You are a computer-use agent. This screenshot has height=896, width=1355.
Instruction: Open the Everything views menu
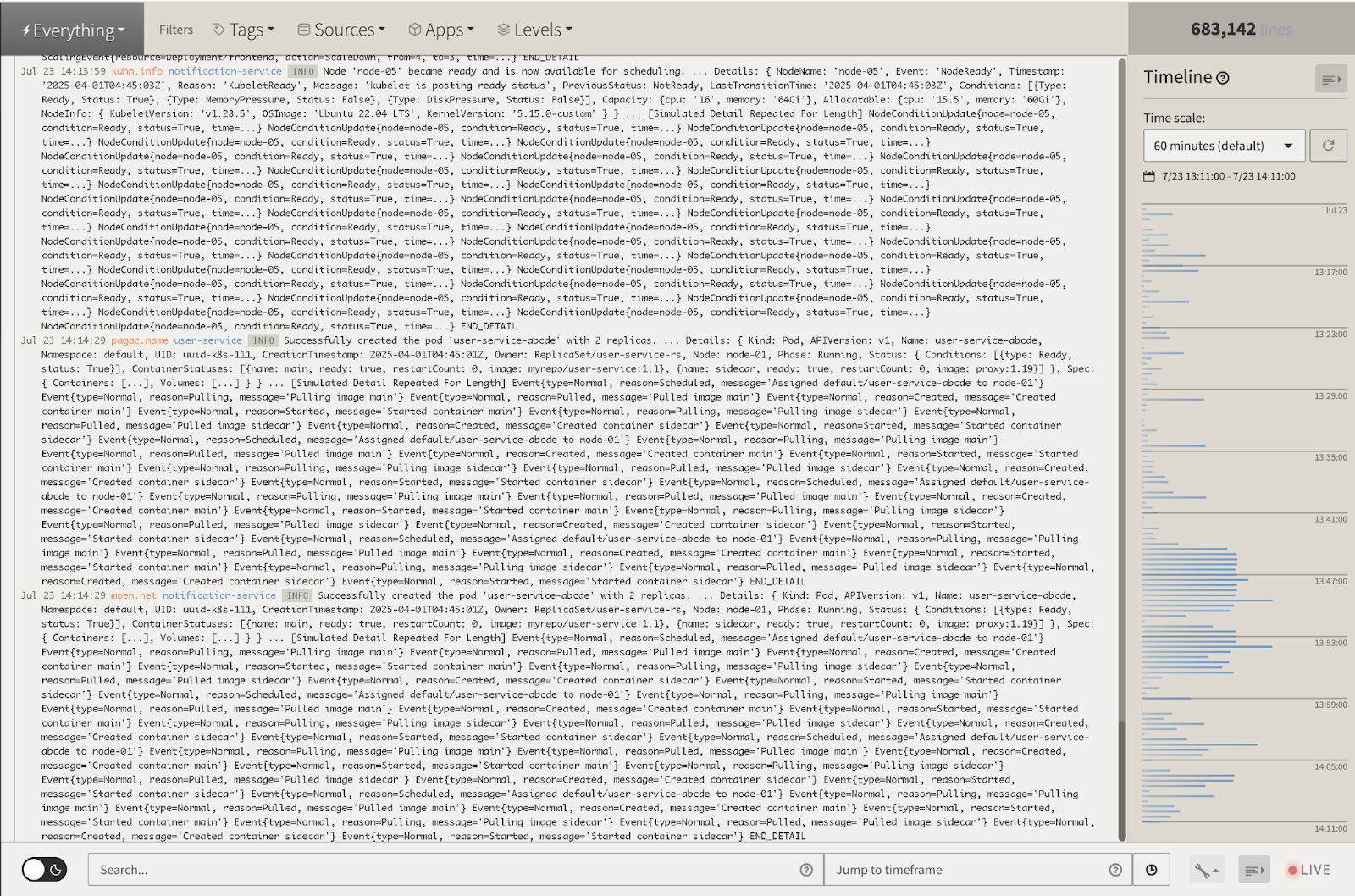[72, 30]
